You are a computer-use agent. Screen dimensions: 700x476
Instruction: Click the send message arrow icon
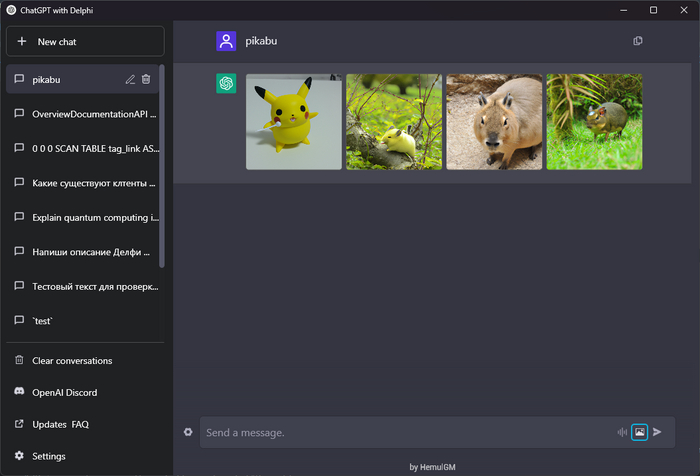click(x=657, y=432)
